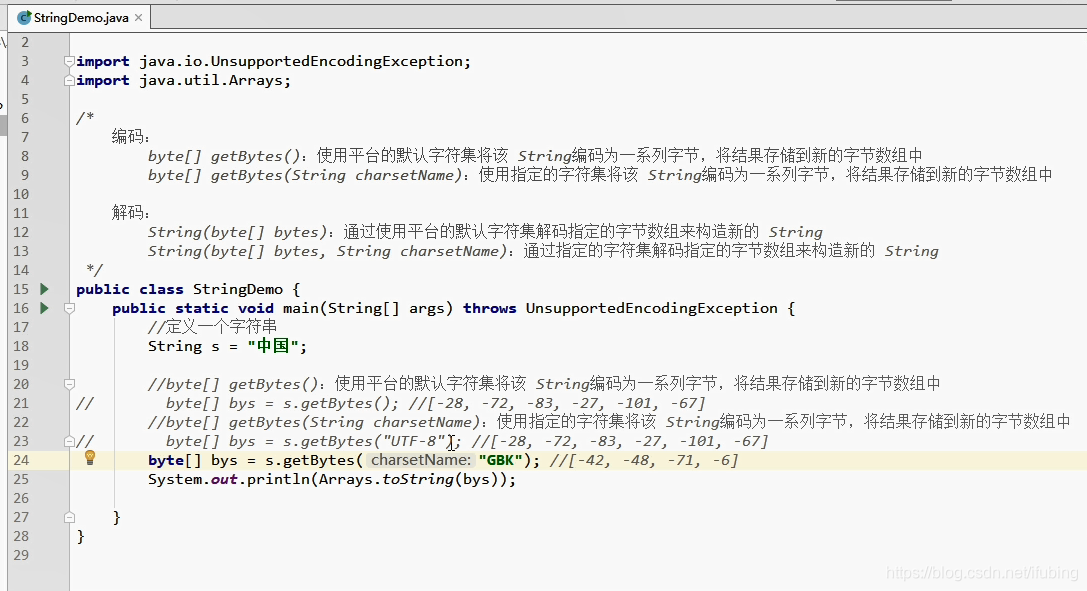
Task: Click the comment //定义一个字符串
Action: click(x=212, y=326)
